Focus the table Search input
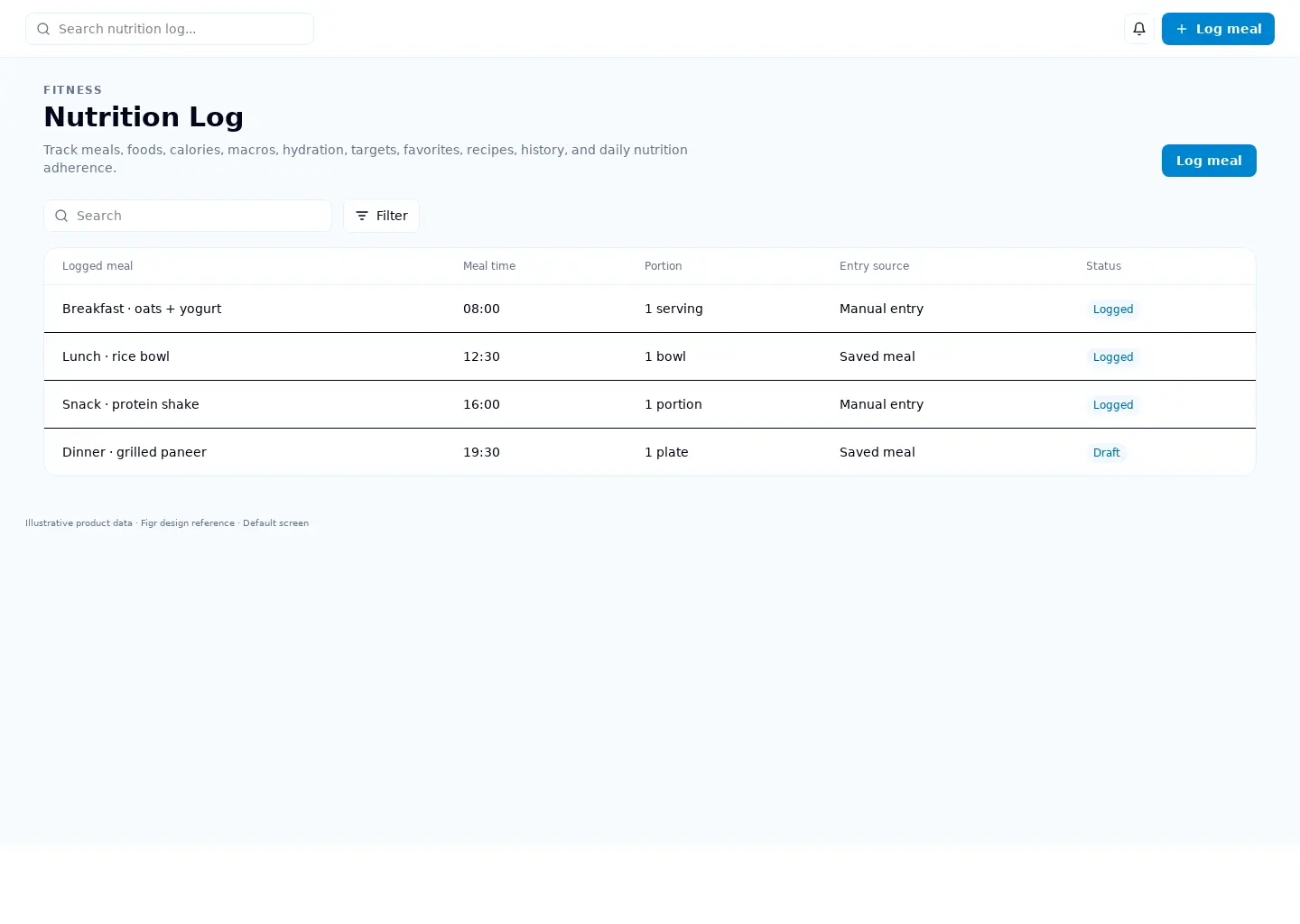The height and width of the screenshot is (924, 1300). pos(188,216)
